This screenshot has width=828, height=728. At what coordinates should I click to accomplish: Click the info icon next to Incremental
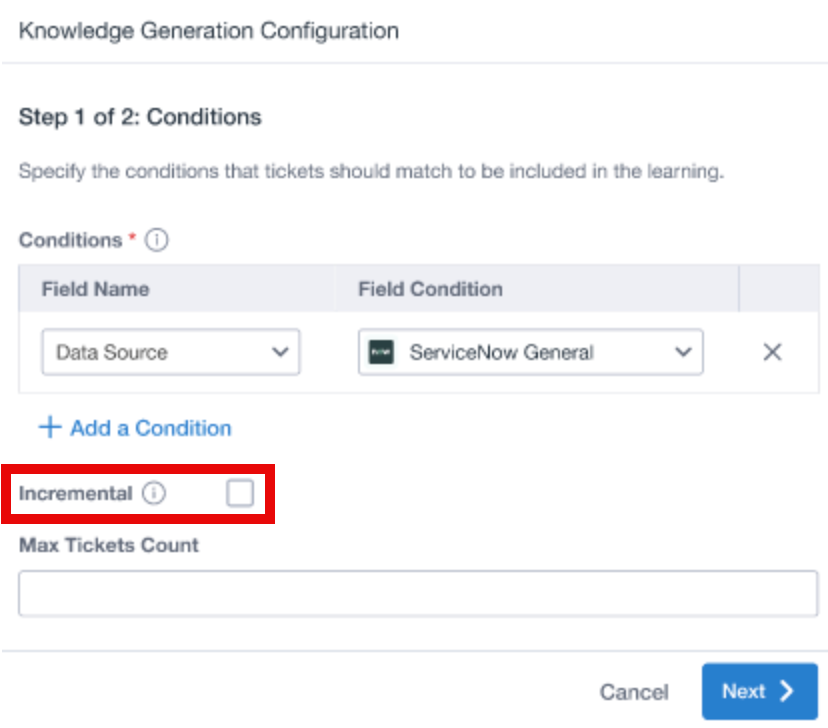tap(154, 493)
